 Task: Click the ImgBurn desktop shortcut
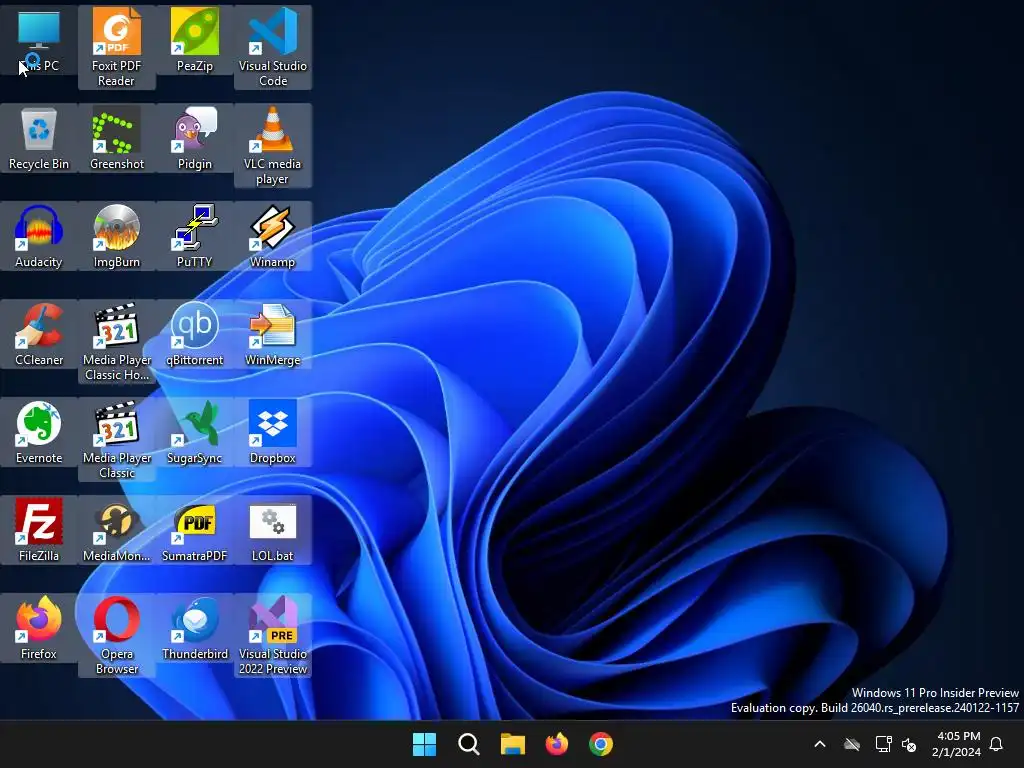(116, 236)
